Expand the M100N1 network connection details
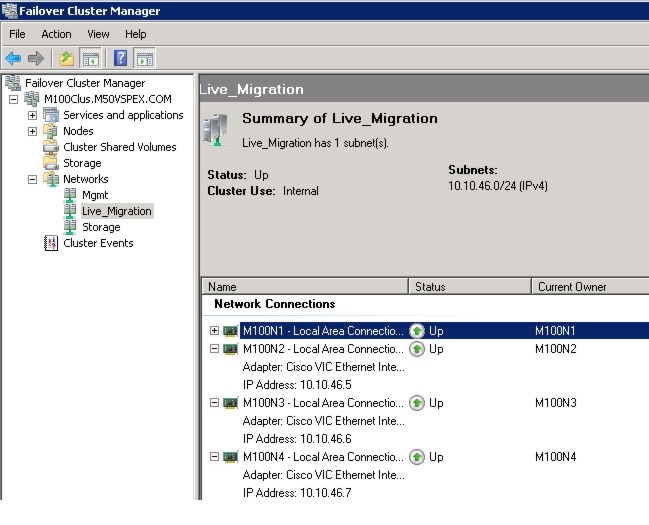This screenshot has height=525, width=649. [214, 330]
